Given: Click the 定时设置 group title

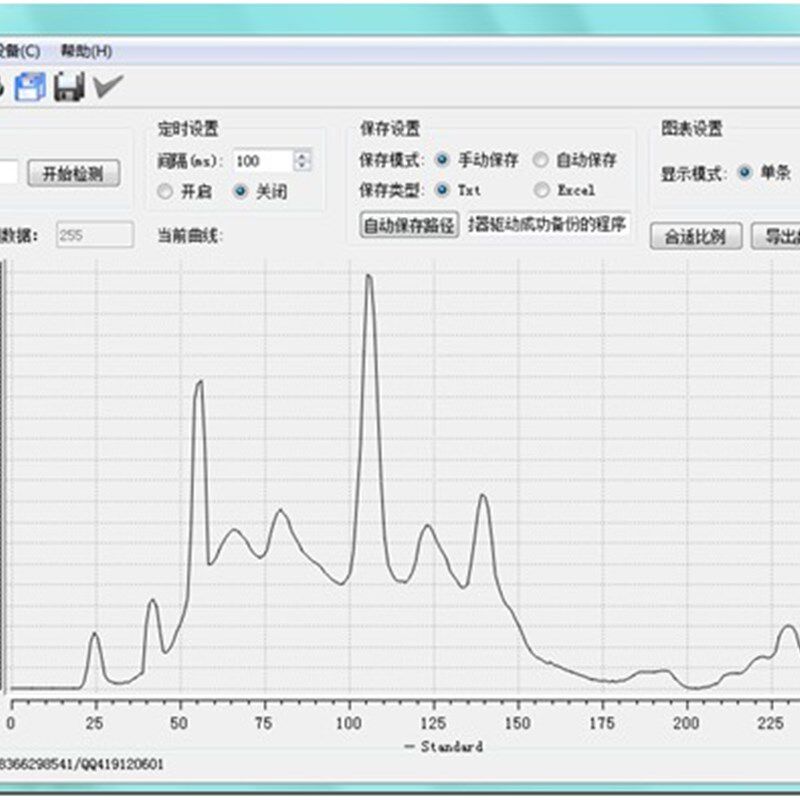Looking at the screenshot, I should click(x=188, y=129).
